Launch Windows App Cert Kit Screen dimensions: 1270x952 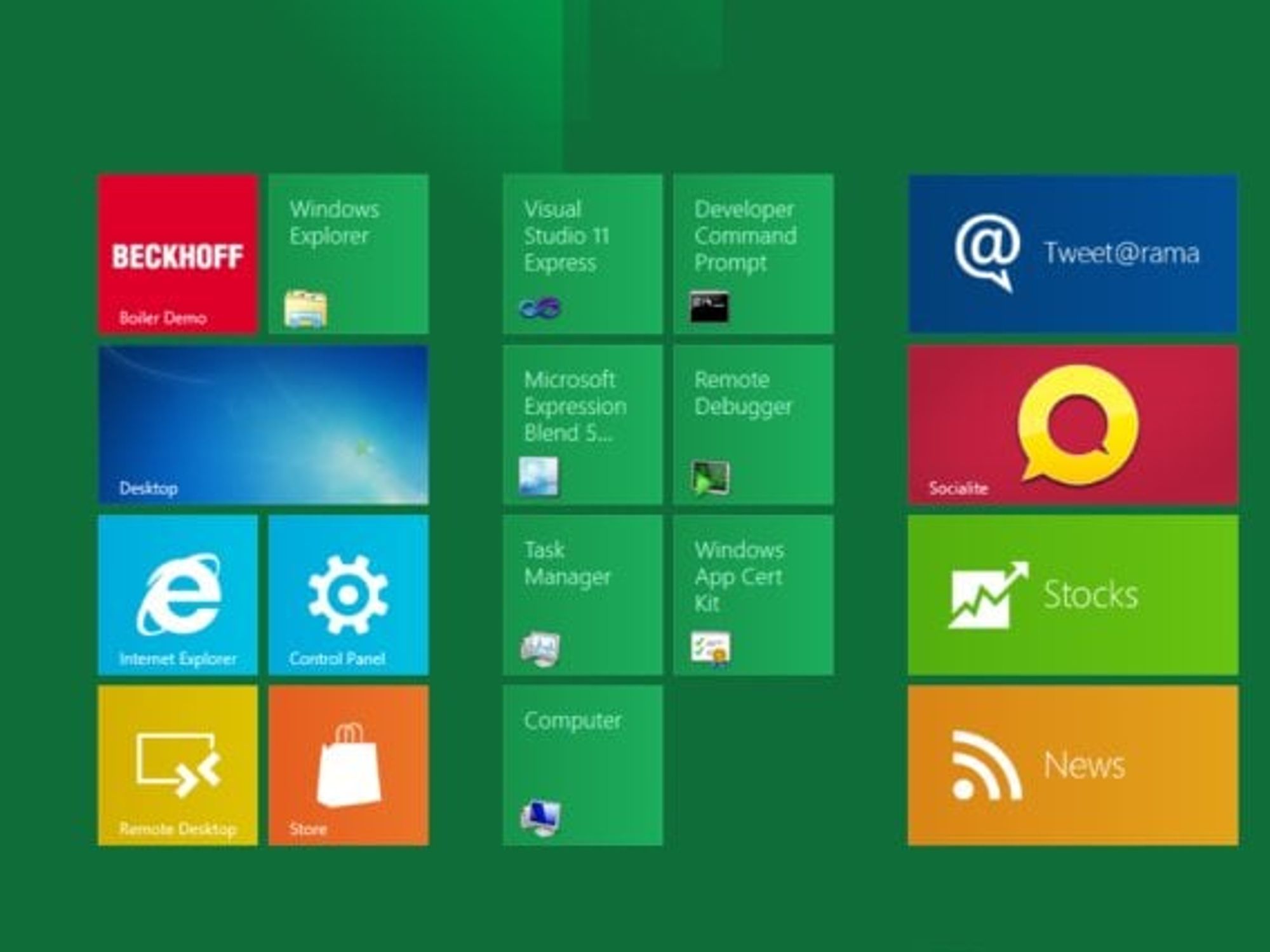(x=753, y=595)
